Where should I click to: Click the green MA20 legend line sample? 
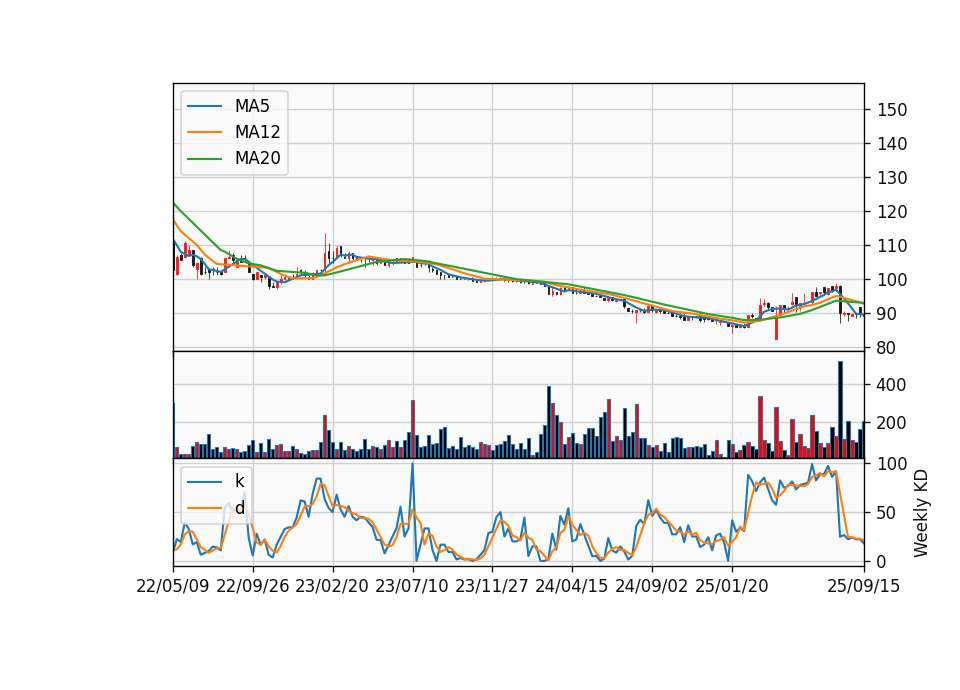(x=204, y=158)
